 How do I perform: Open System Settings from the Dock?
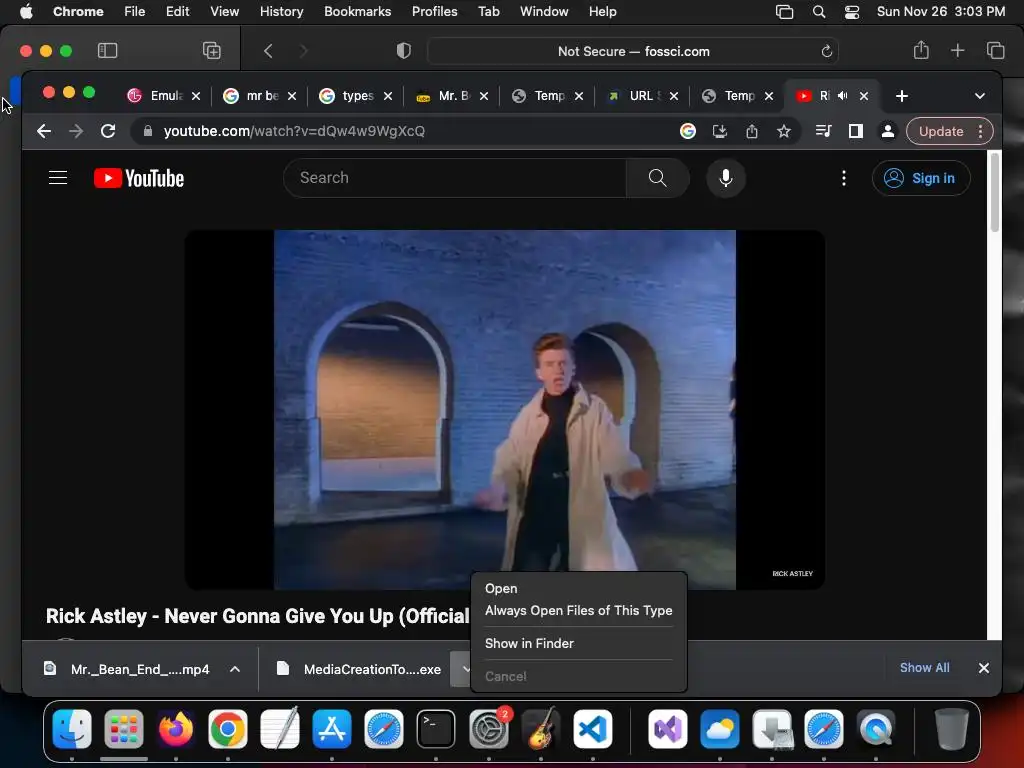click(x=488, y=729)
